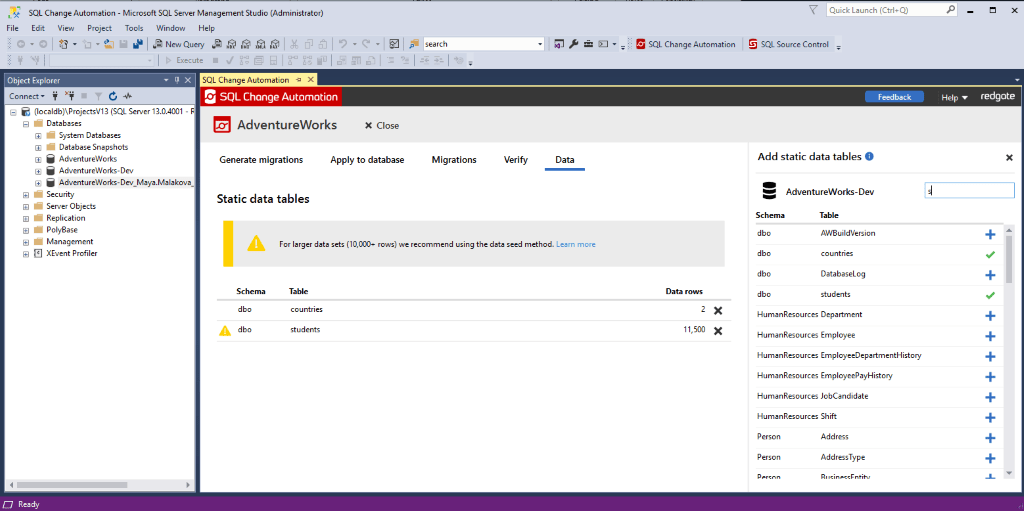Viewport: 1024px width, 511px height.
Task: Select the PolyBase tree item
Action: (62, 229)
